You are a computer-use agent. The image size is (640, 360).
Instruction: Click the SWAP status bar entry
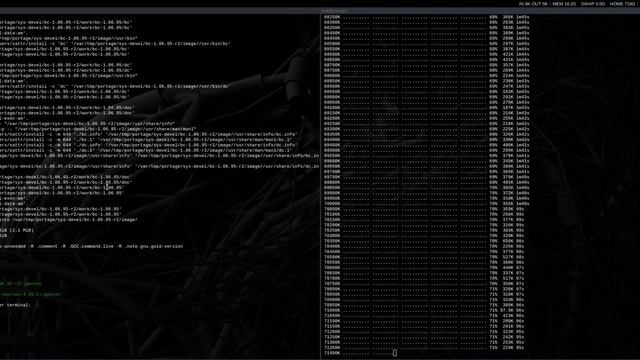(593, 4)
